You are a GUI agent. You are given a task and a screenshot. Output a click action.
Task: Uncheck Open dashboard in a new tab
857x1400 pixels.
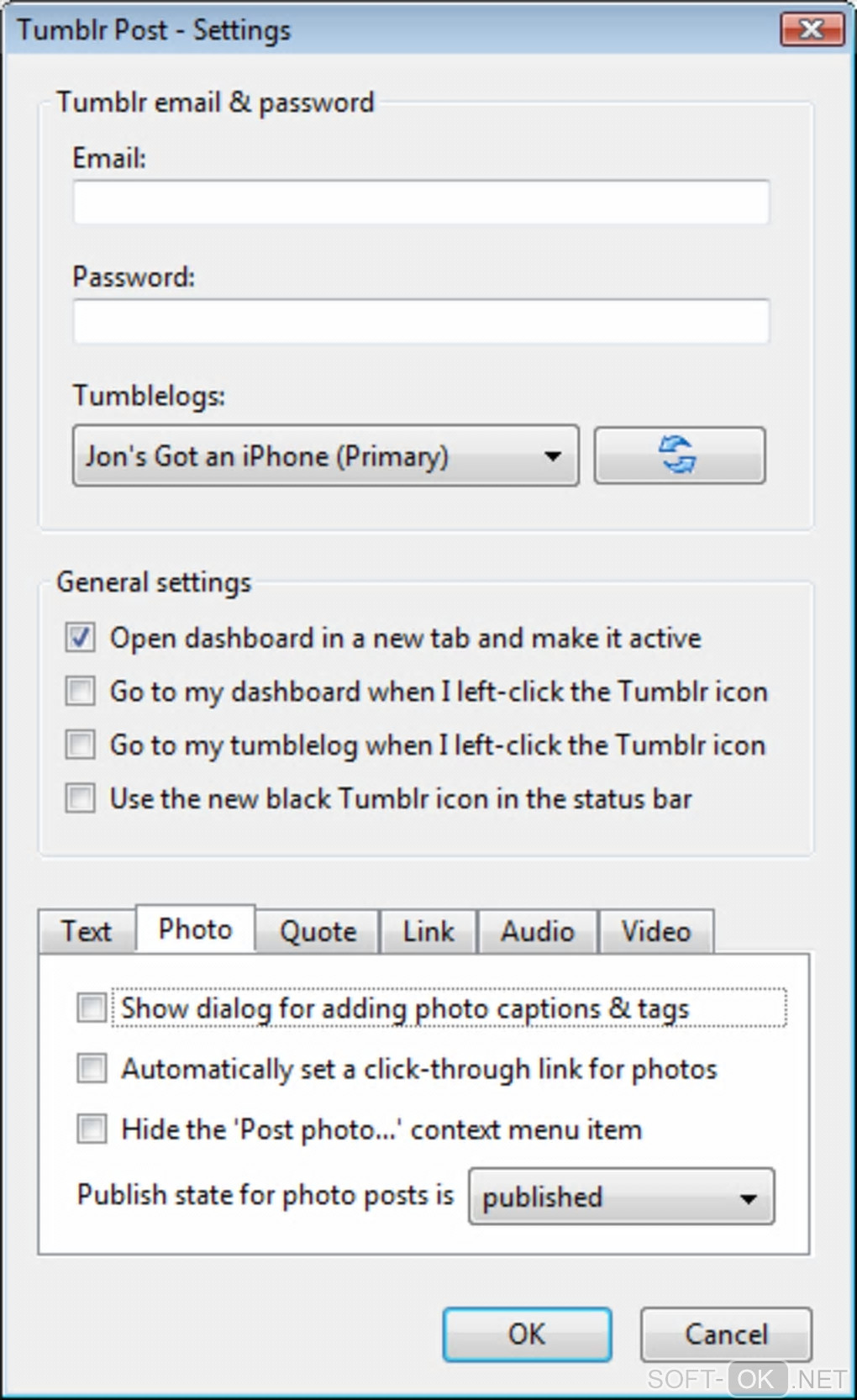[81, 638]
